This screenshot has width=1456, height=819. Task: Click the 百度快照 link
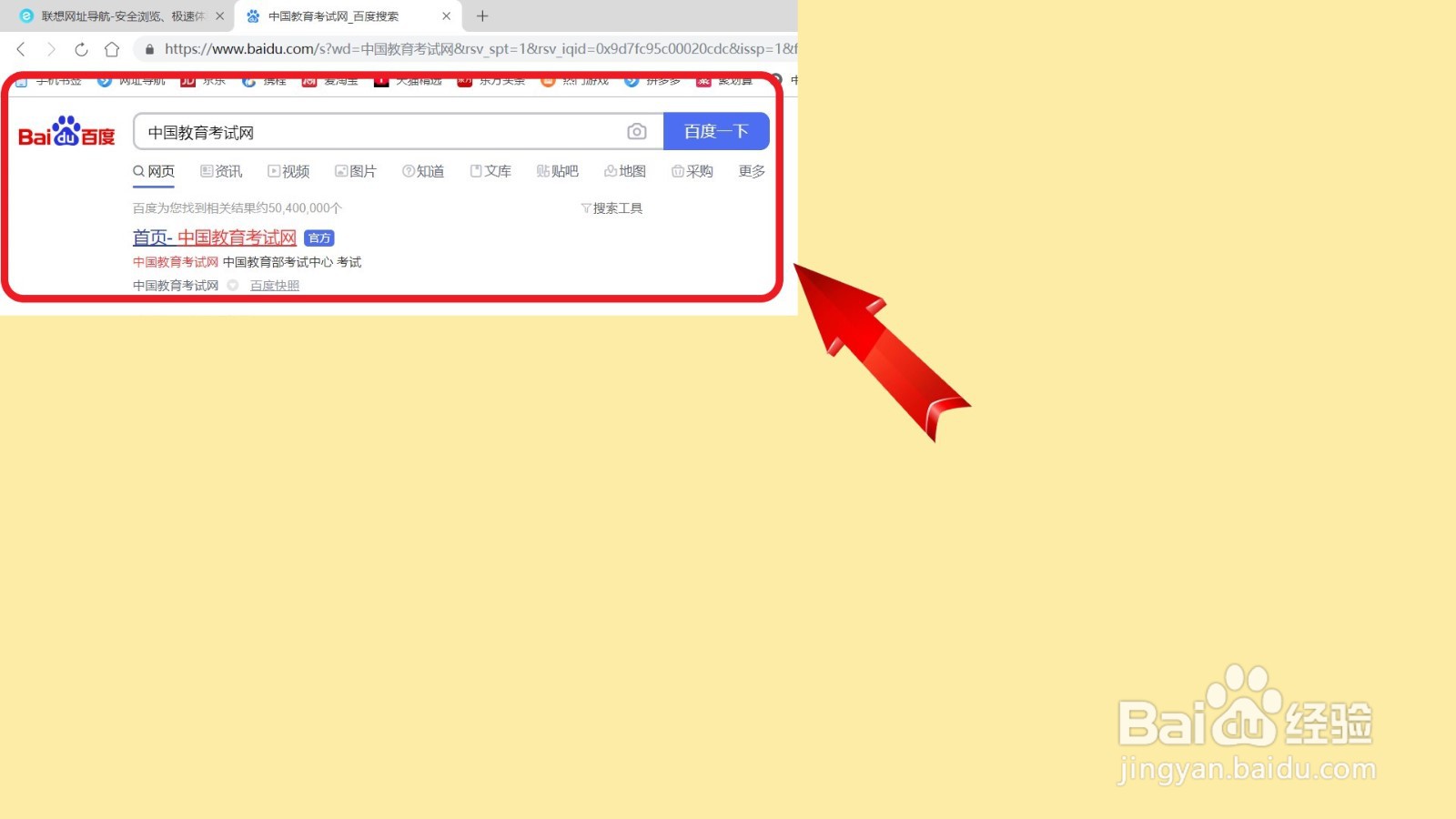[275, 286]
